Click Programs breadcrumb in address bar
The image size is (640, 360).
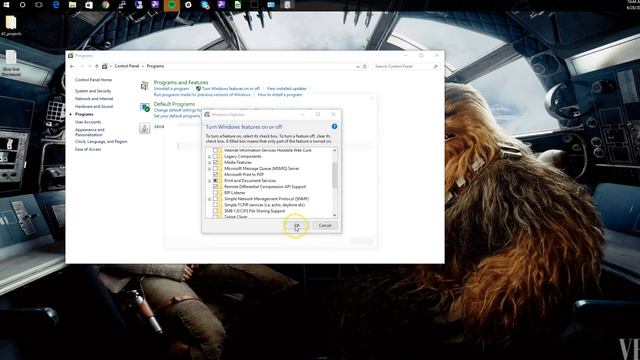155,66
